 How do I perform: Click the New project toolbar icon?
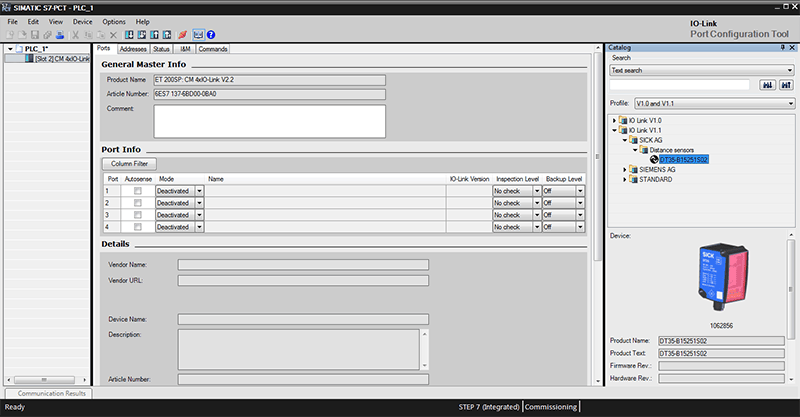tap(10, 35)
